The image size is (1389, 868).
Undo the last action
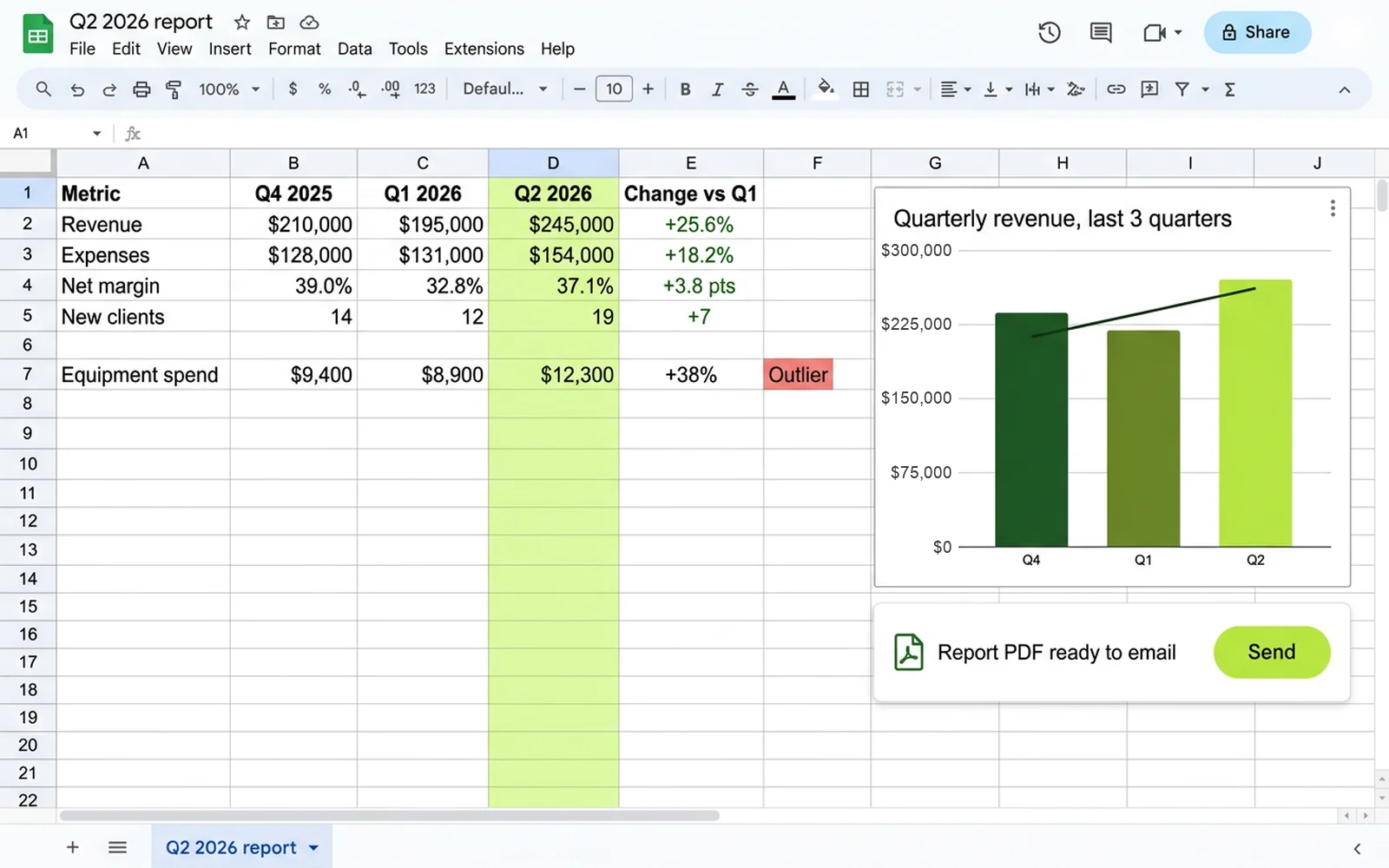click(x=77, y=89)
